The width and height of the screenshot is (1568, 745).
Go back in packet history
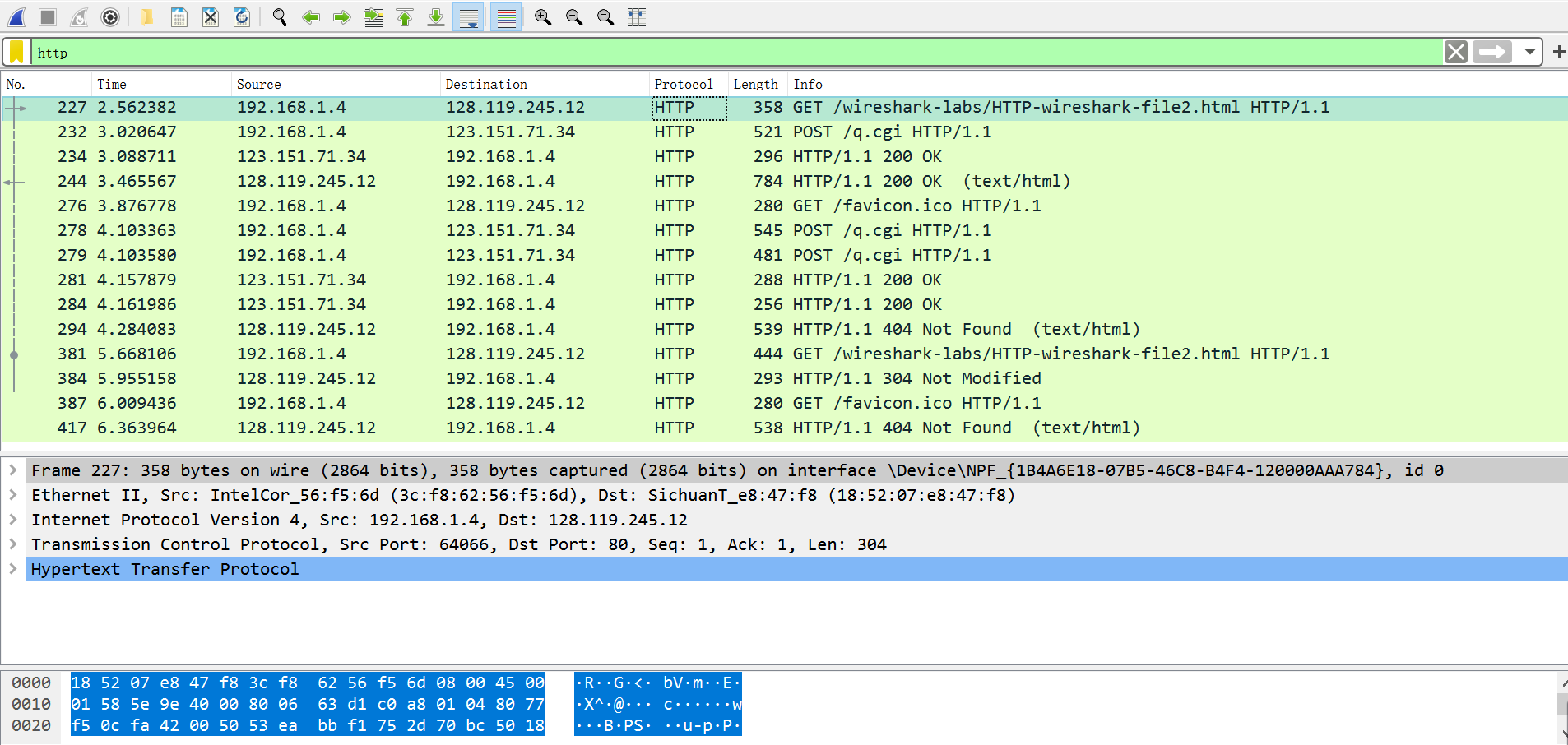point(310,16)
